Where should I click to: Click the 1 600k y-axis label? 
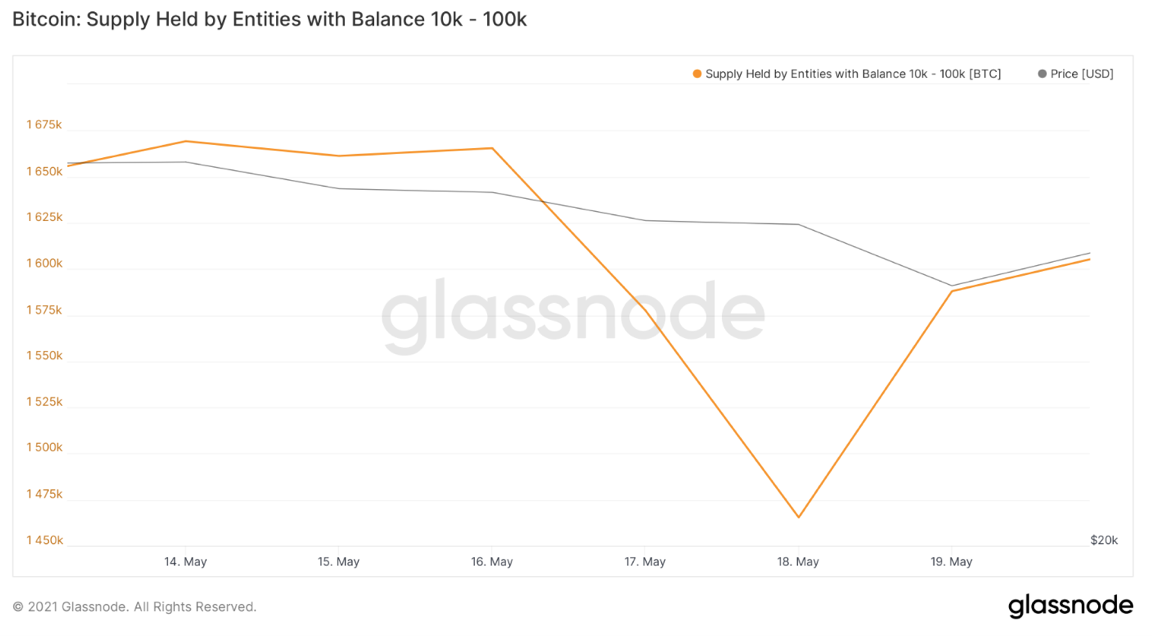coord(44,264)
